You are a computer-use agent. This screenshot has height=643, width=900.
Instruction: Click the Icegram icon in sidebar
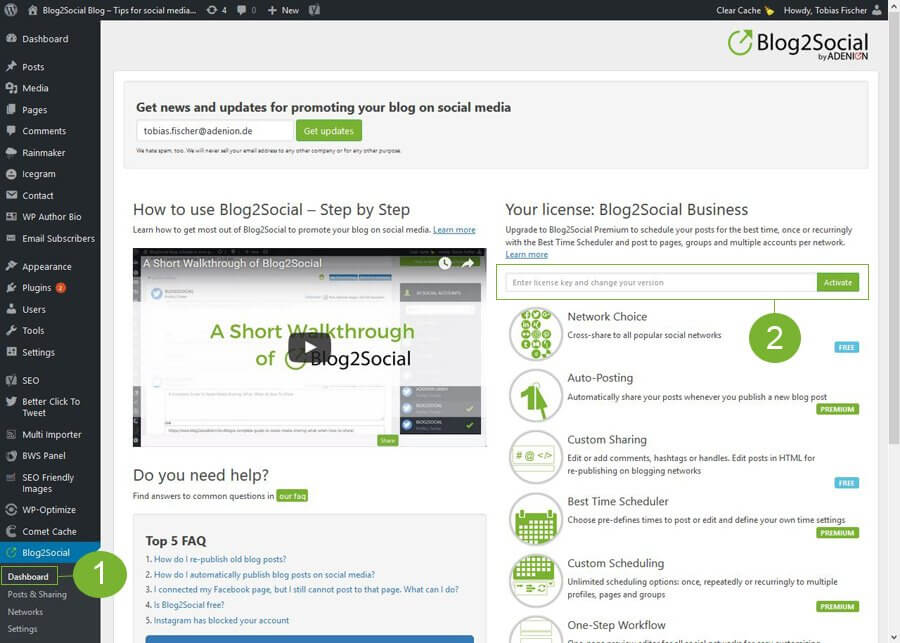pos(11,174)
